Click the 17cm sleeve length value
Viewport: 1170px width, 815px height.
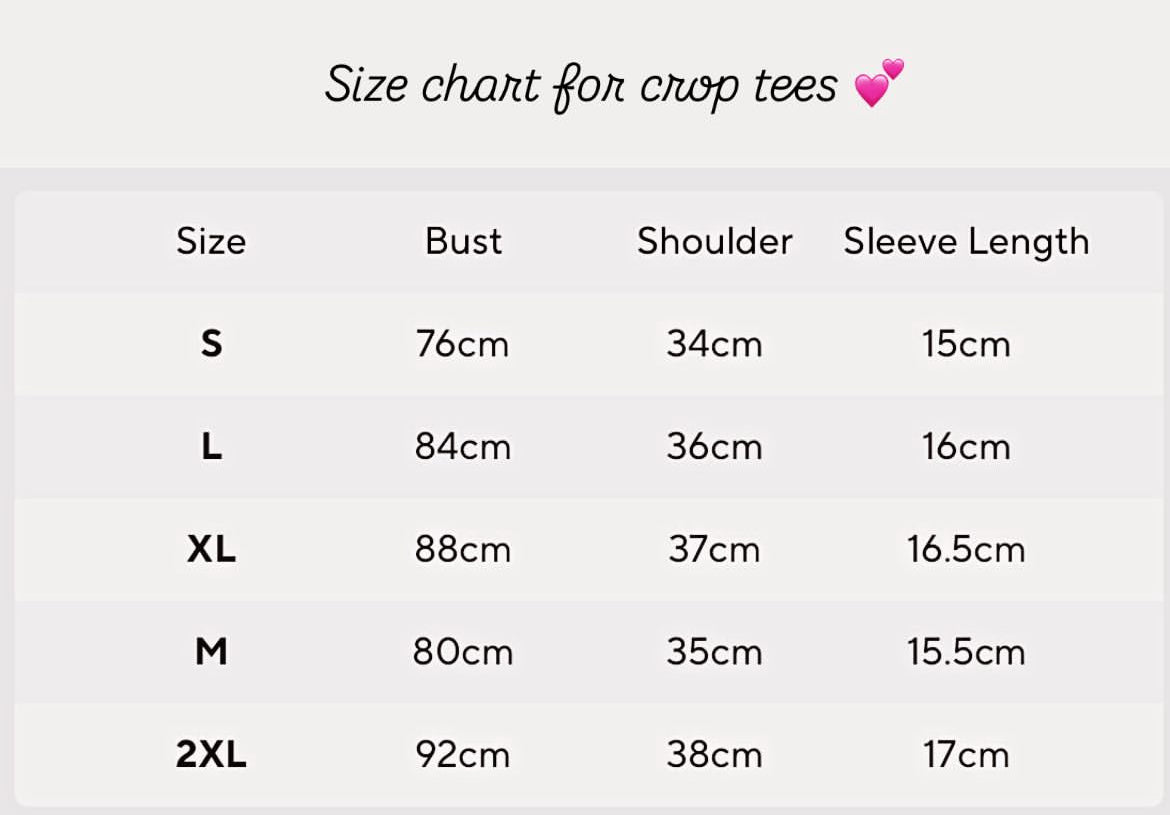[x=966, y=755]
